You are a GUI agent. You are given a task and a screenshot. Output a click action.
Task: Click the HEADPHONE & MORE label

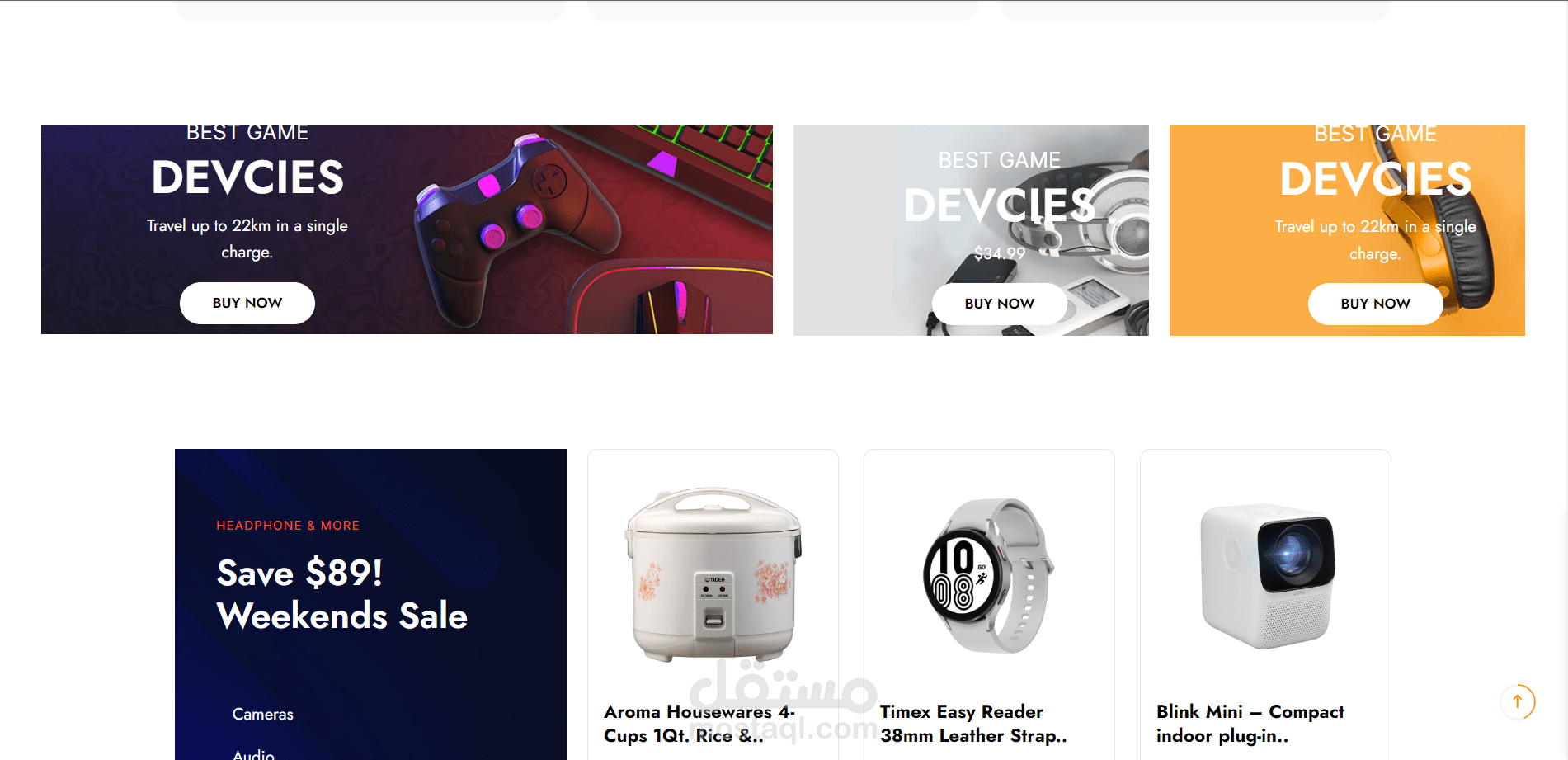click(288, 526)
